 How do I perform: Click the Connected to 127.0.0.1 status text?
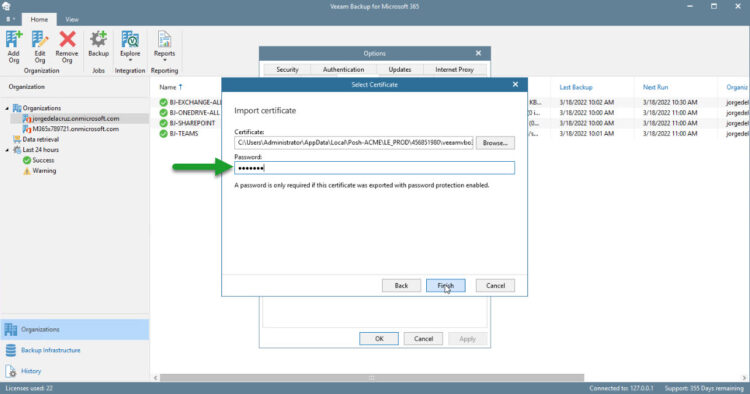(621, 388)
